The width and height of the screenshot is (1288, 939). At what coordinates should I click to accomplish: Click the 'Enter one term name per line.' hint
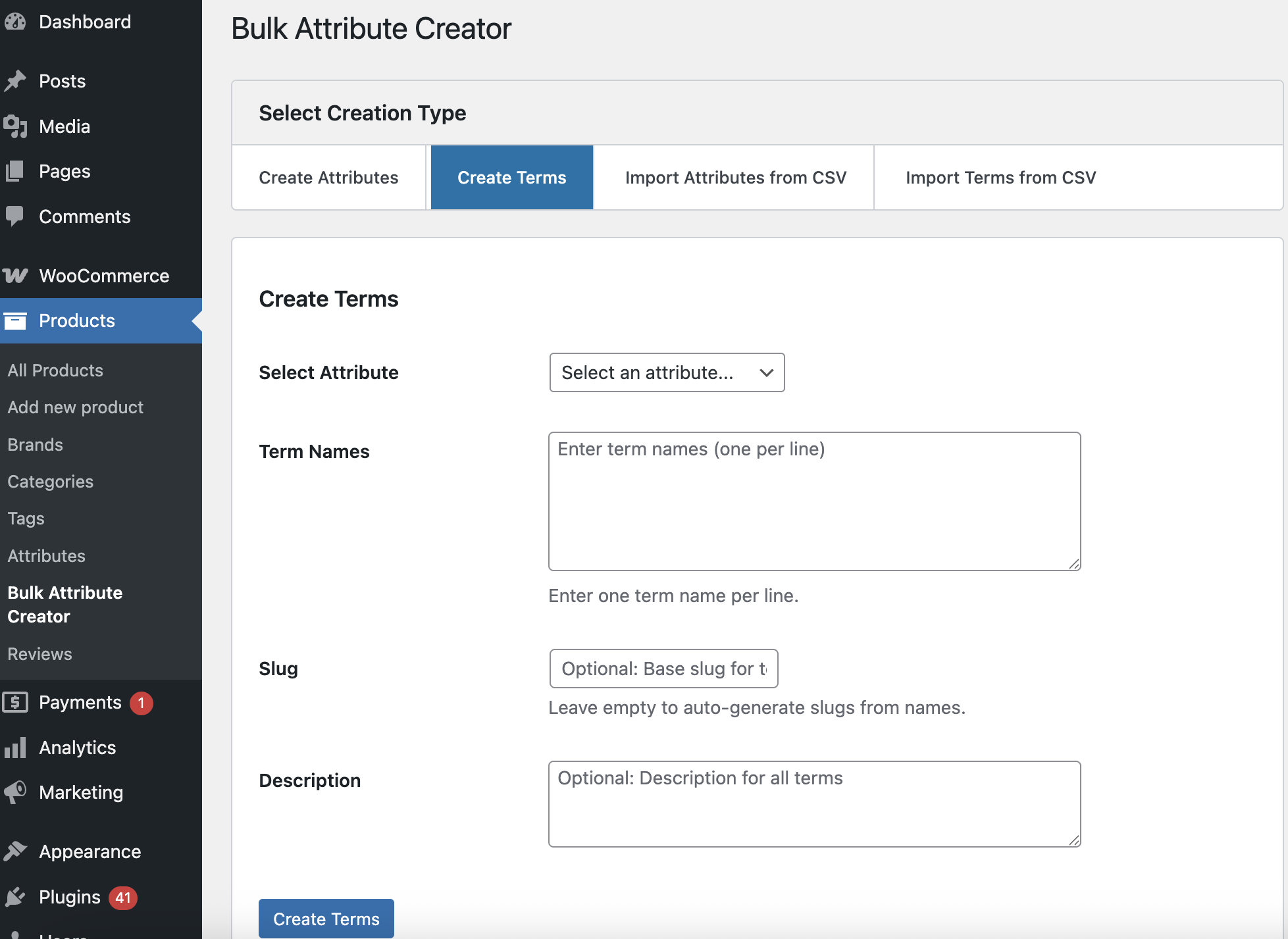[x=673, y=596]
